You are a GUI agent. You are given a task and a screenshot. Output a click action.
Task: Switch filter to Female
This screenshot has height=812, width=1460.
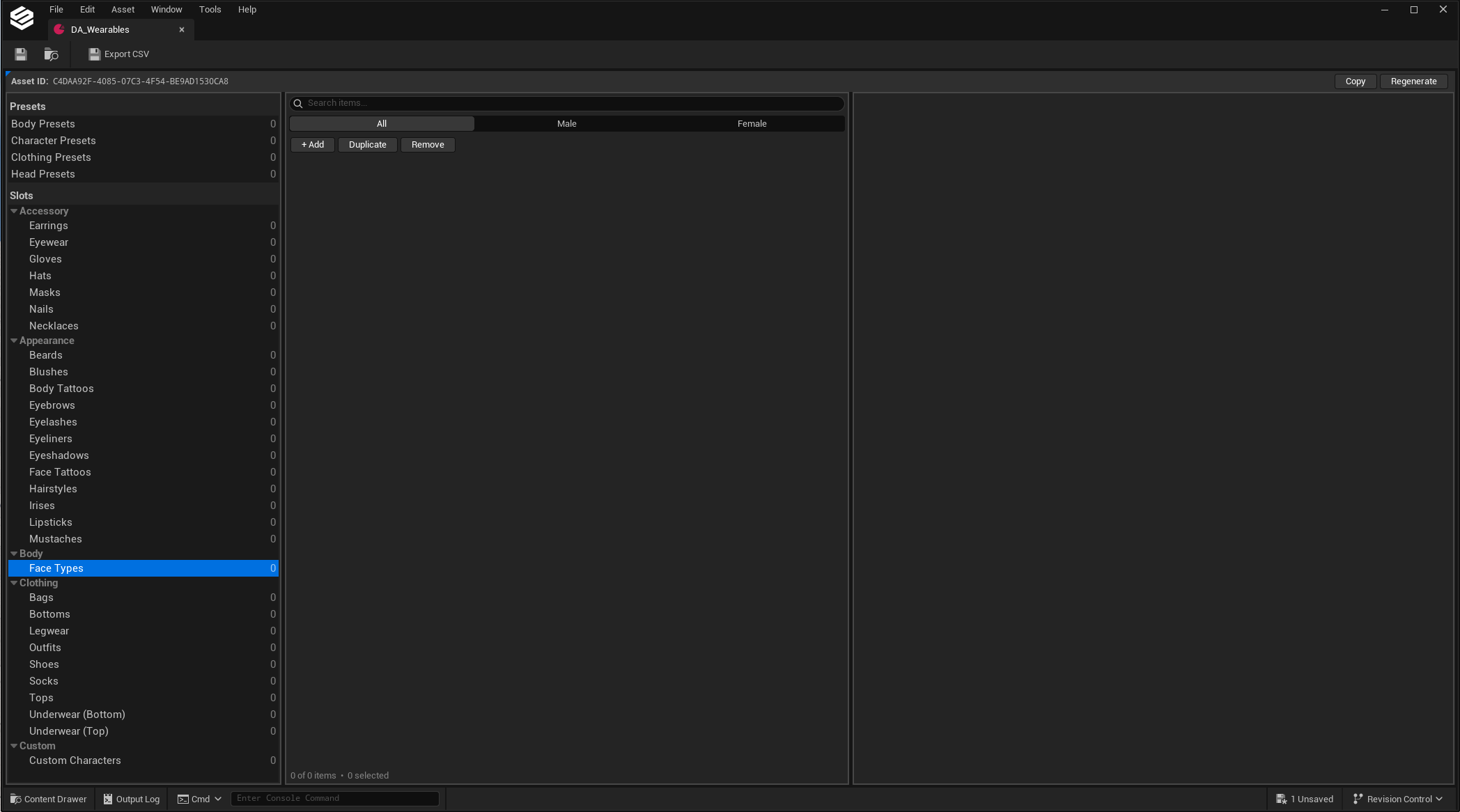click(752, 124)
